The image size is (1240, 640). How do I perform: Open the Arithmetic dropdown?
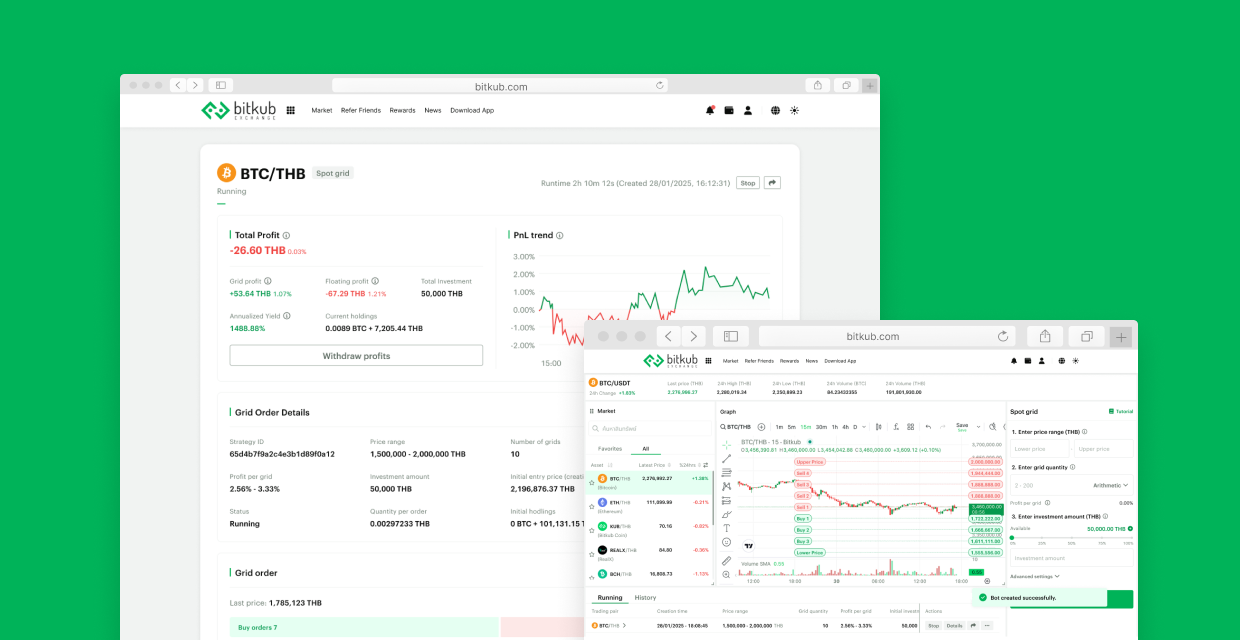1110,485
